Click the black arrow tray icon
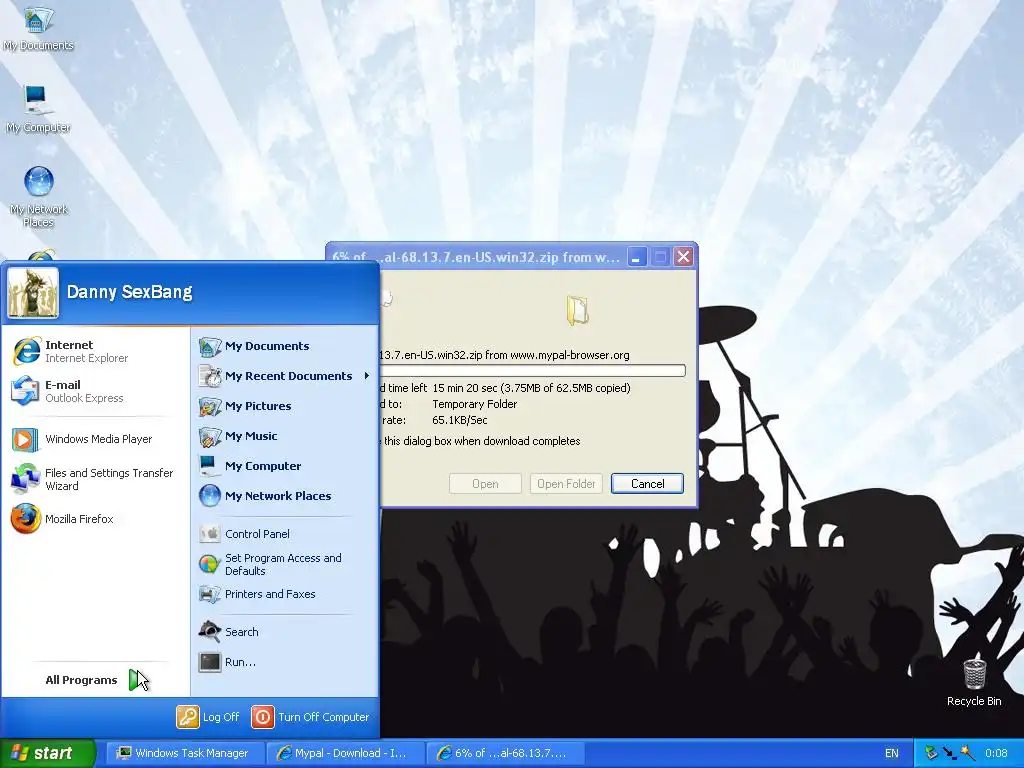 coord(950,753)
